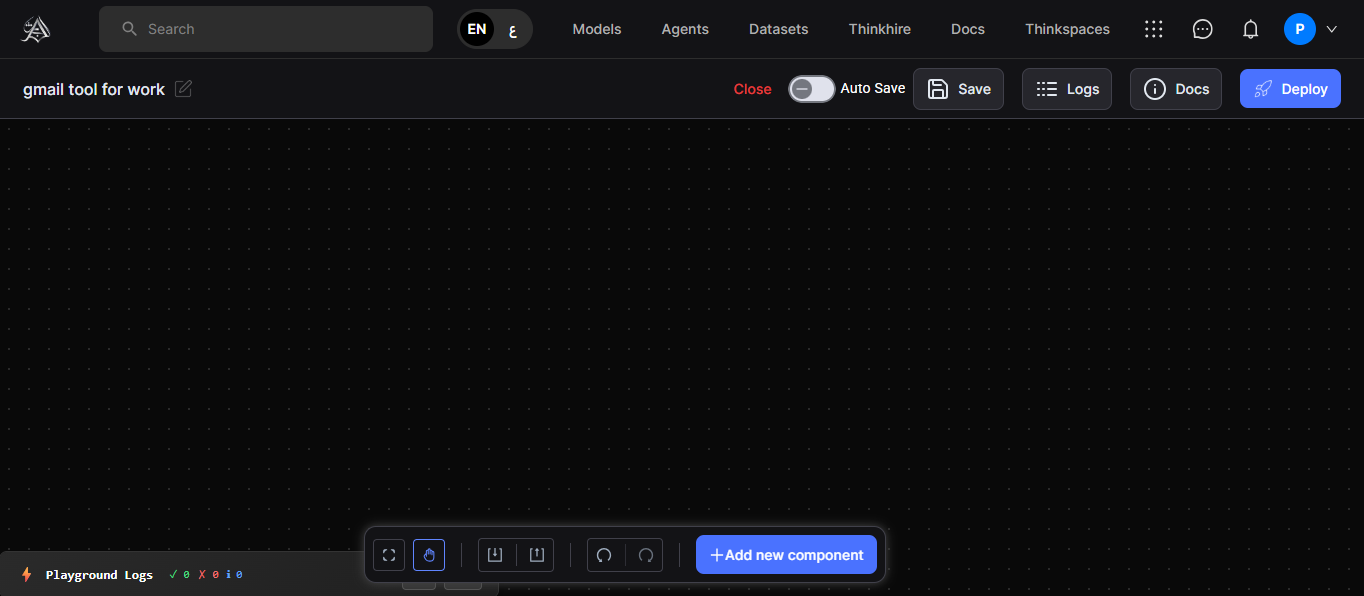Switch the language to EN
This screenshot has height=596, width=1364.
[477, 29]
